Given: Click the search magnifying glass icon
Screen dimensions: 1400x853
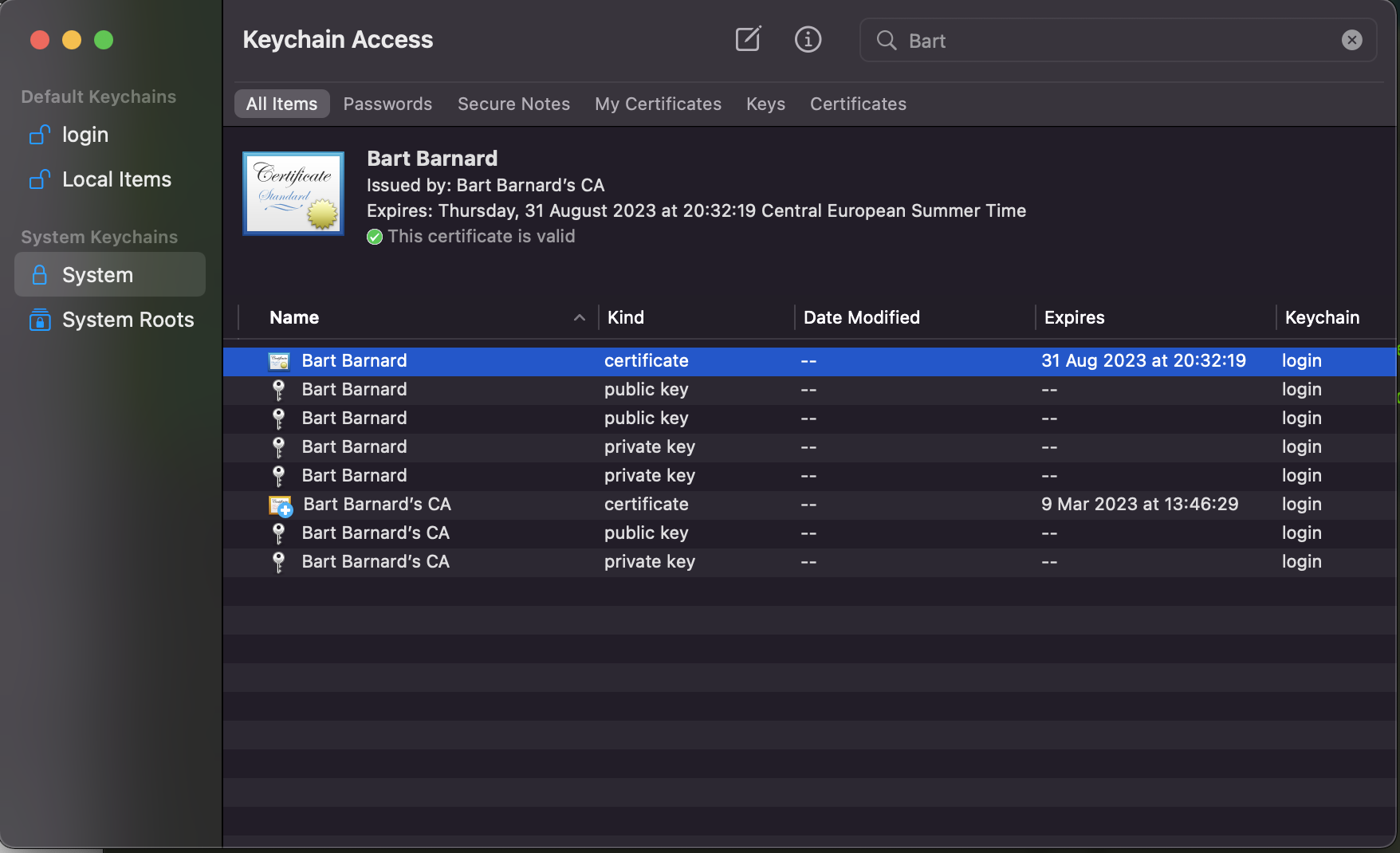Looking at the screenshot, I should 887,40.
